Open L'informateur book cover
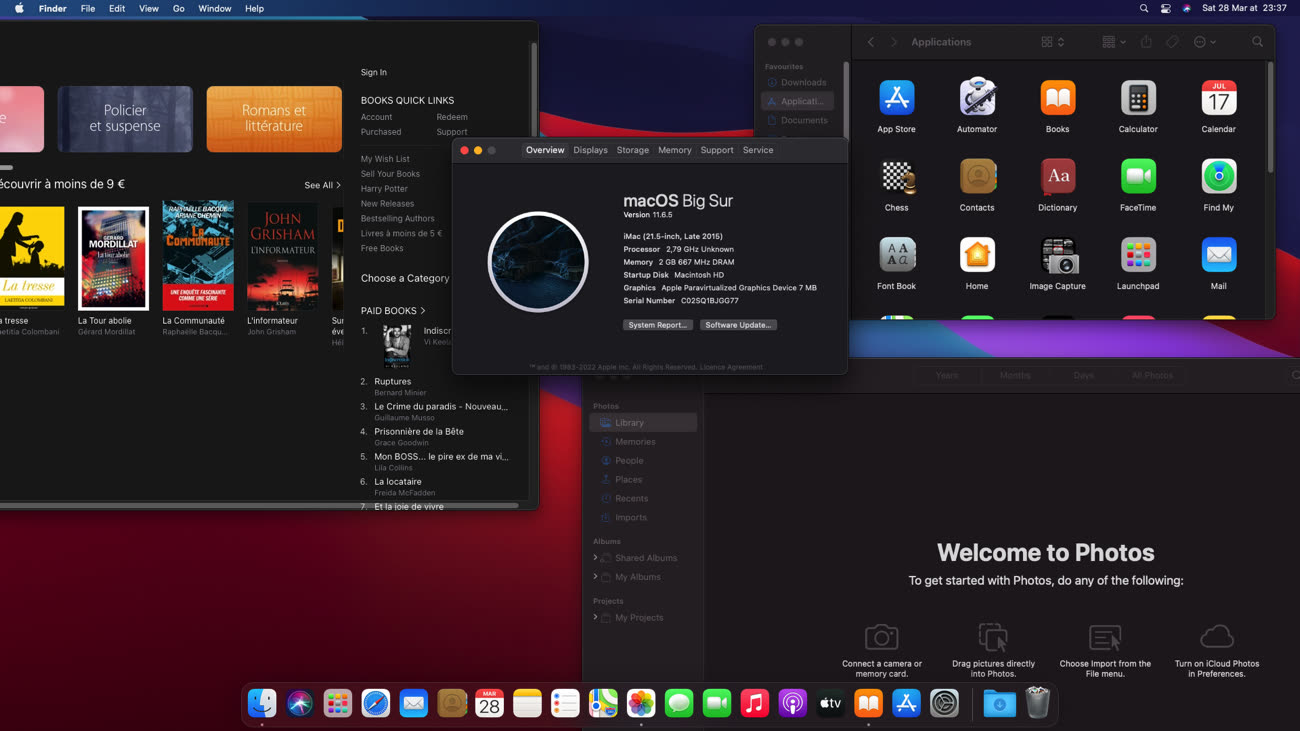Screen dimensions: 1300x731 click(x=282, y=258)
